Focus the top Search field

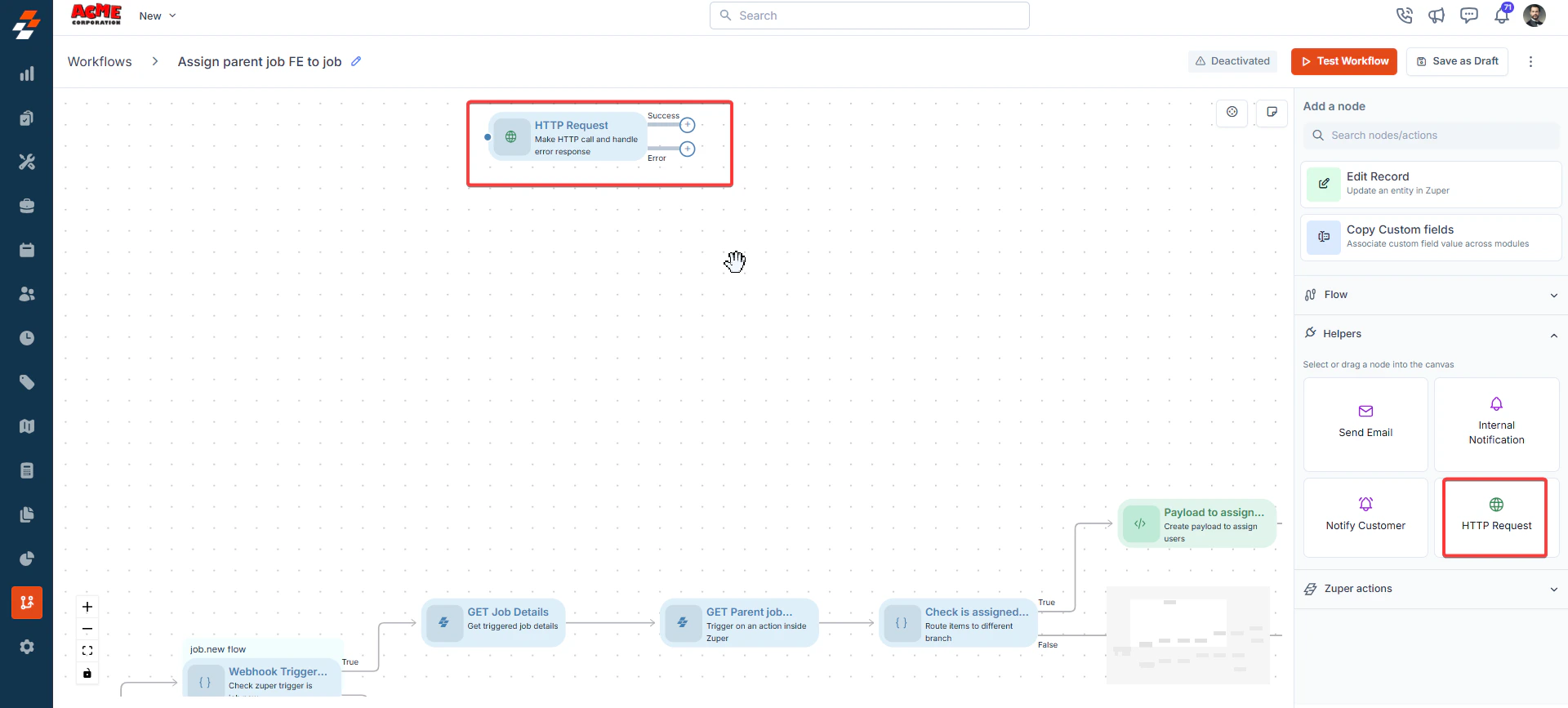click(870, 16)
